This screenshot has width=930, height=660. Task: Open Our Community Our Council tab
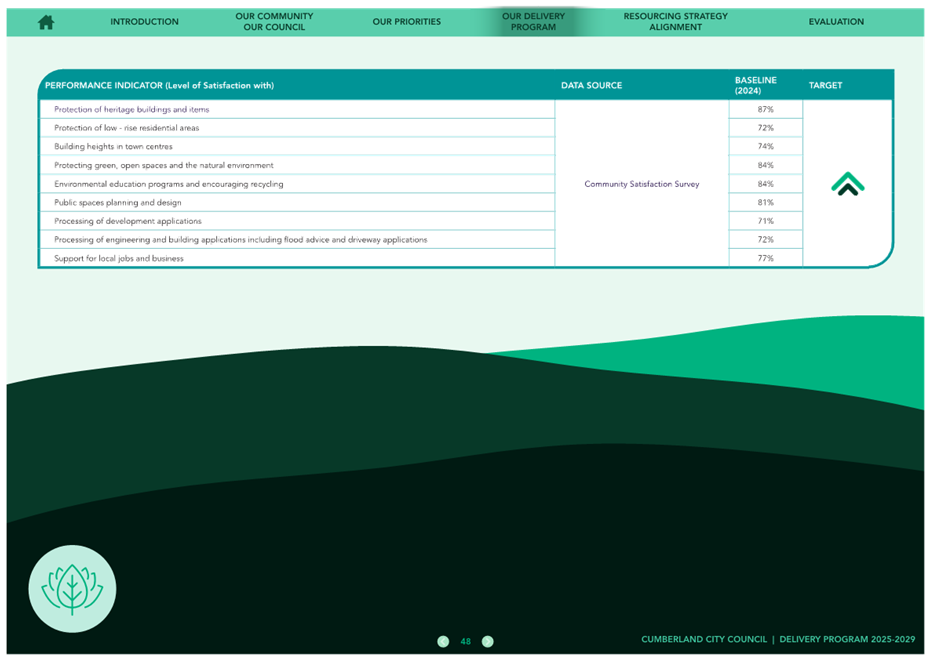click(274, 21)
